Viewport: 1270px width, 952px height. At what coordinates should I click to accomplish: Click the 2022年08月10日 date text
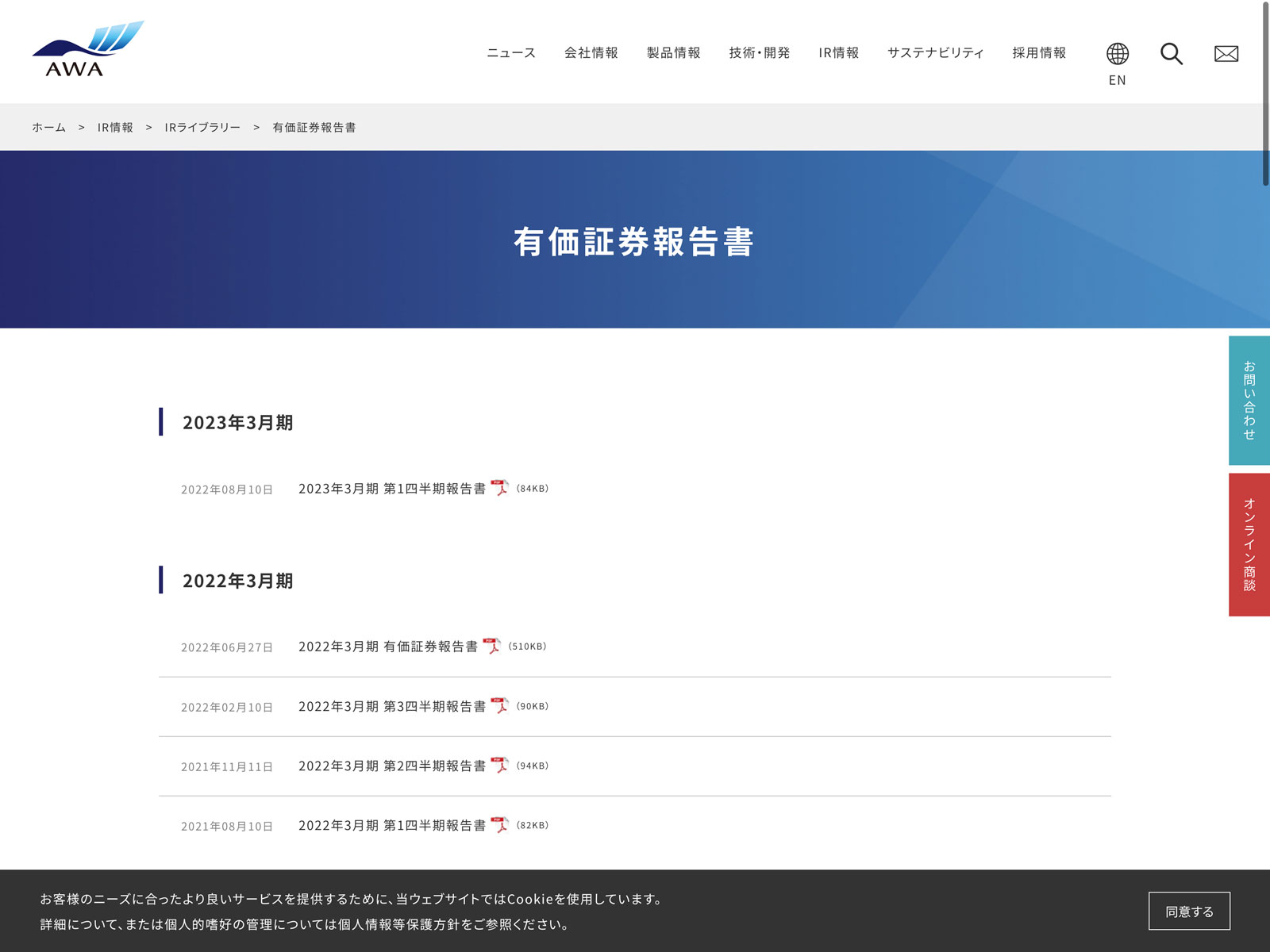point(227,489)
